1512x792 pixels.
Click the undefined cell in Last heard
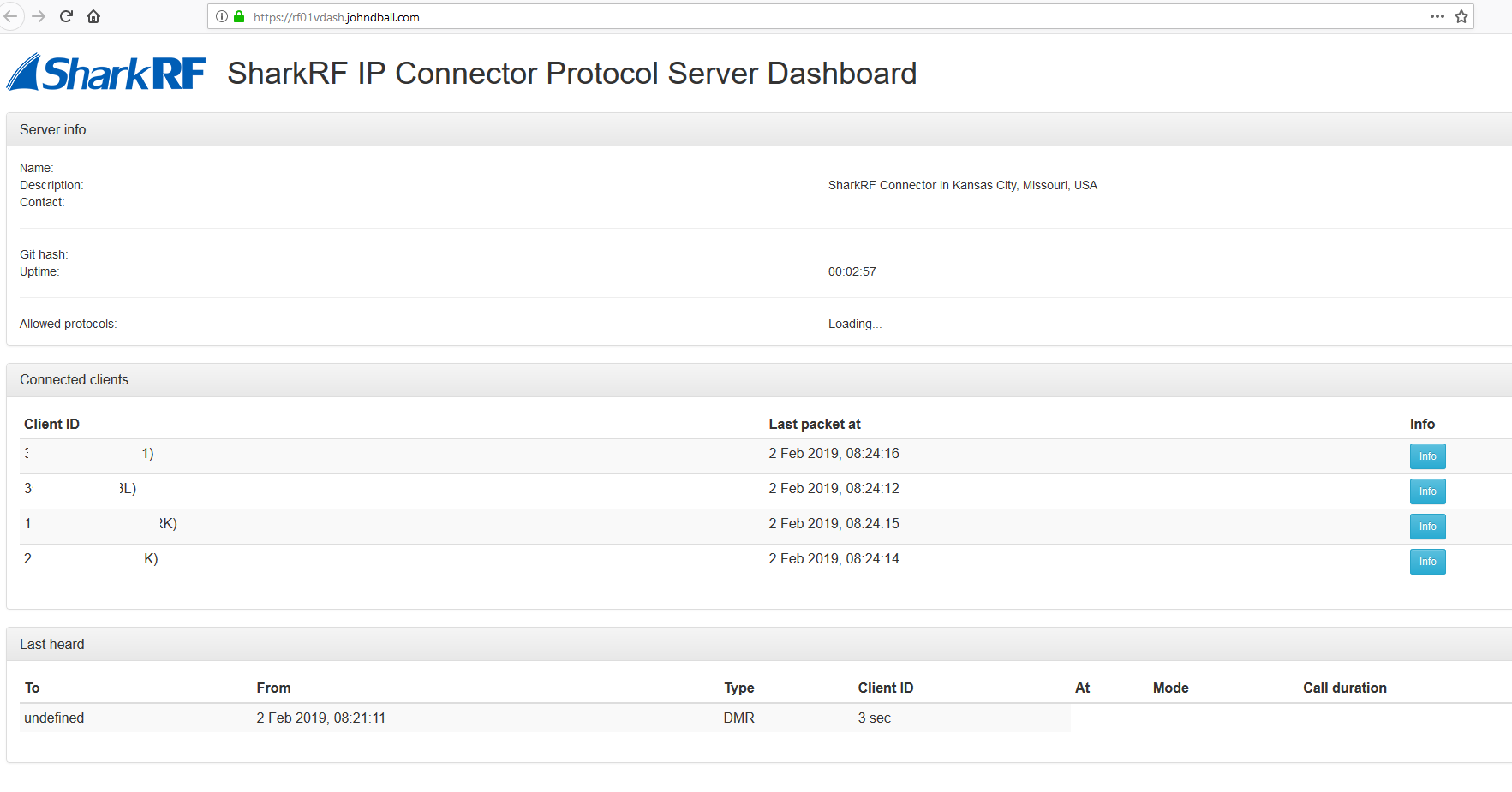[x=54, y=718]
